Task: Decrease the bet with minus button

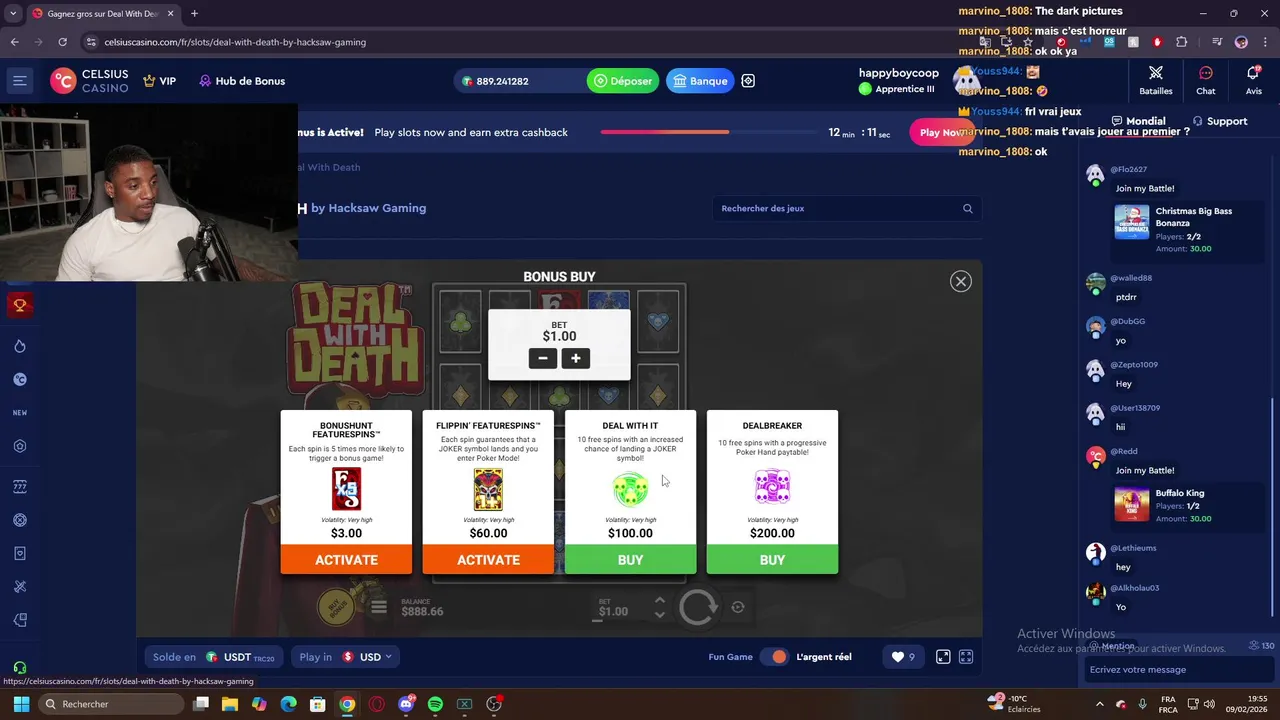Action: pyautogui.click(x=543, y=358)
